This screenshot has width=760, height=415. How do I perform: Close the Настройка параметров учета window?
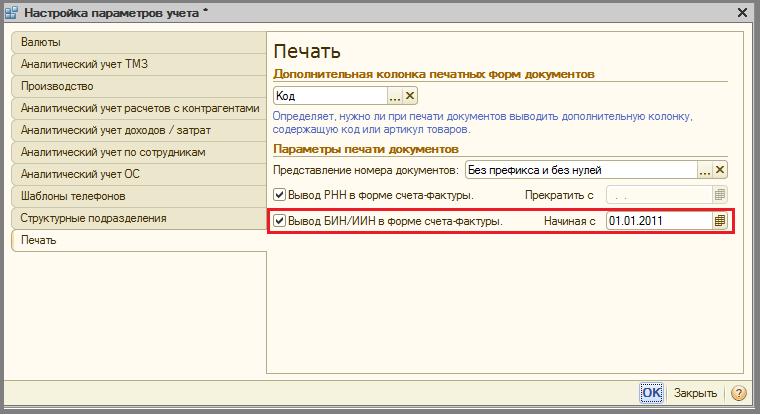tap(741, 13)
